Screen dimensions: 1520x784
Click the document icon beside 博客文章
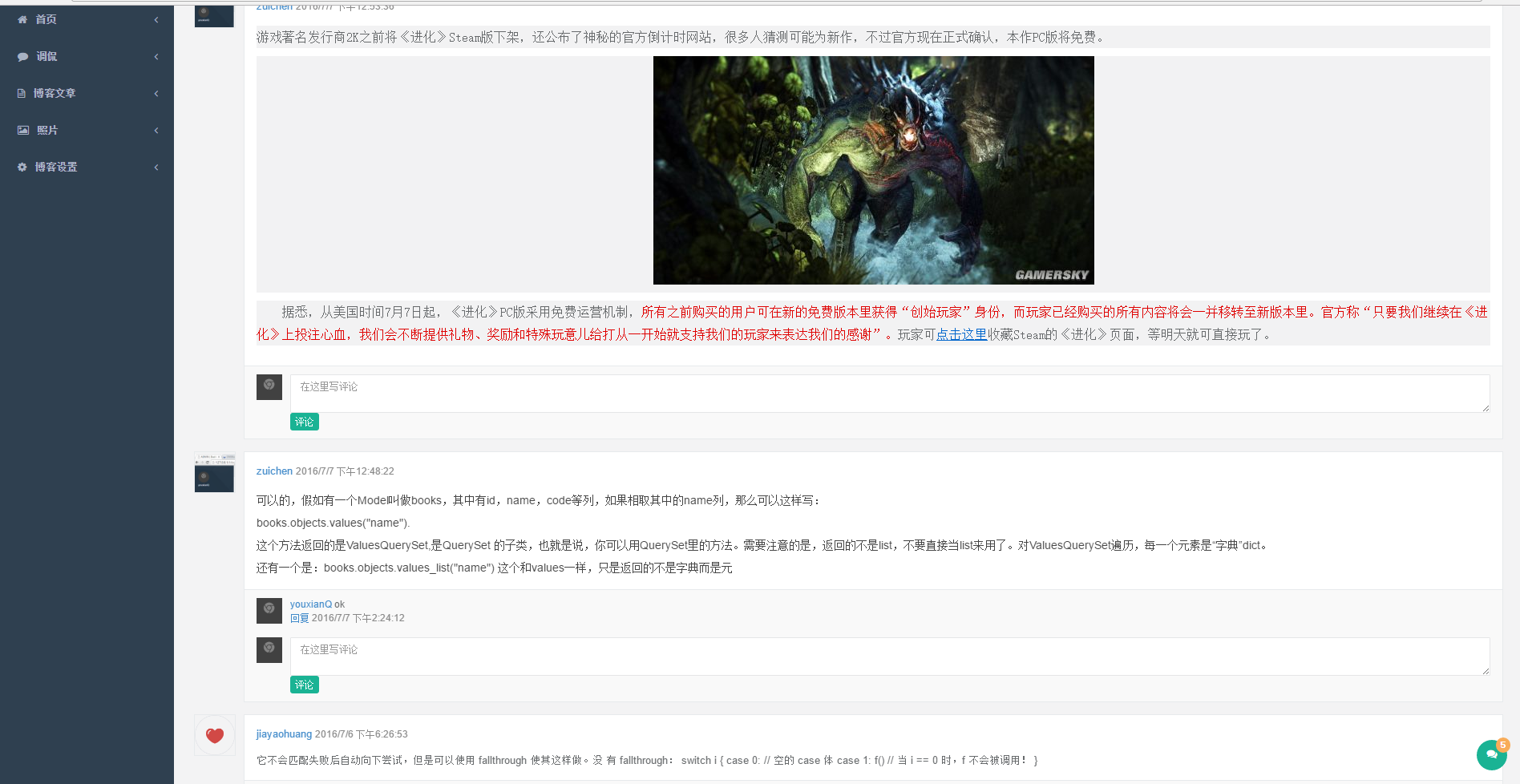[x=22, y=93]
